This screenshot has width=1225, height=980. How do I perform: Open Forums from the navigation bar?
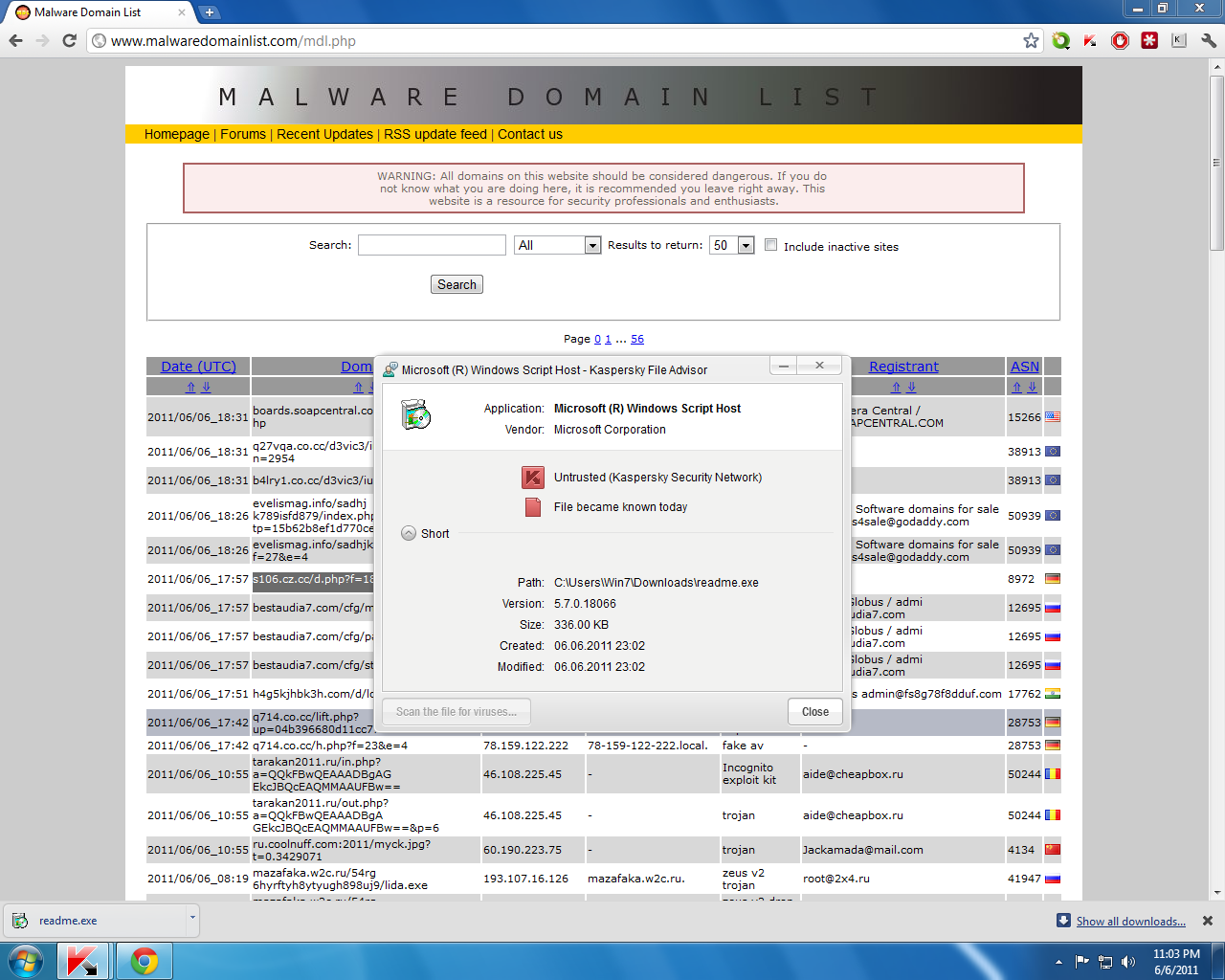243,134
